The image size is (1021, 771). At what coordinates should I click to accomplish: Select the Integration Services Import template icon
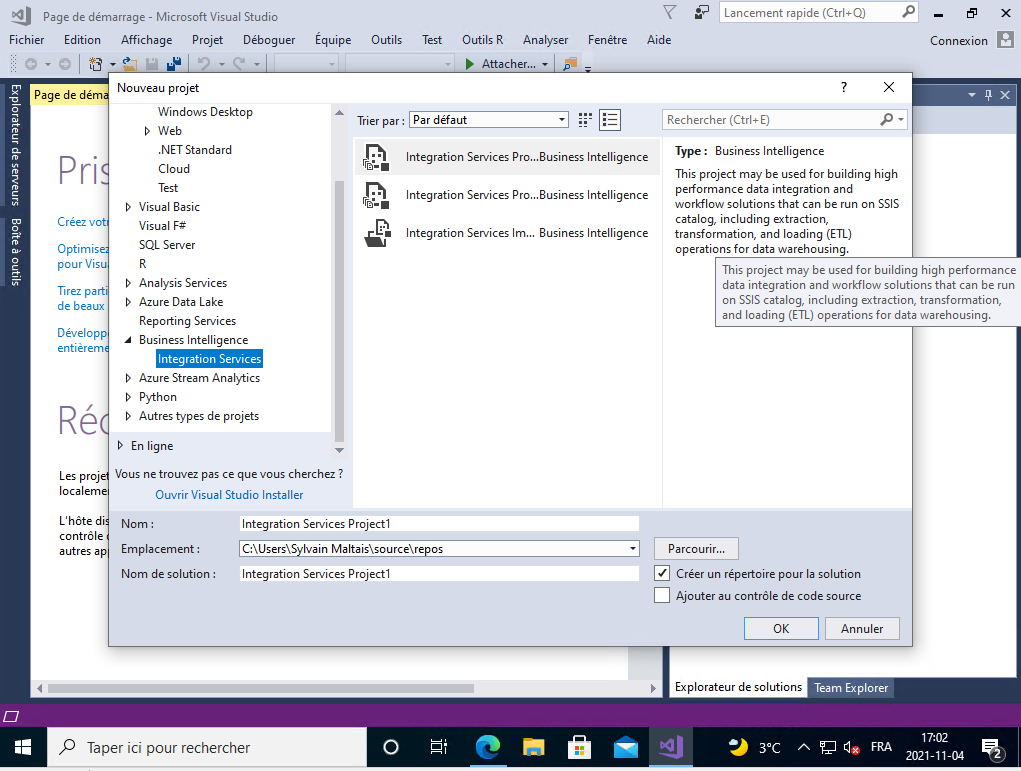tap(376, 233)
